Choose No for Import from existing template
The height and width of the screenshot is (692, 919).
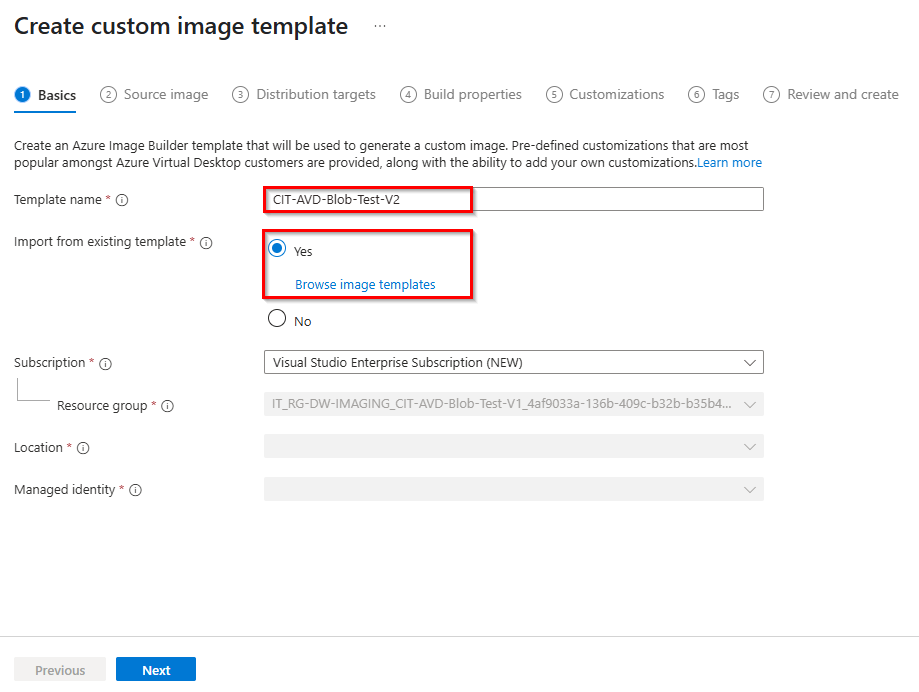click(x=277, y=317)
